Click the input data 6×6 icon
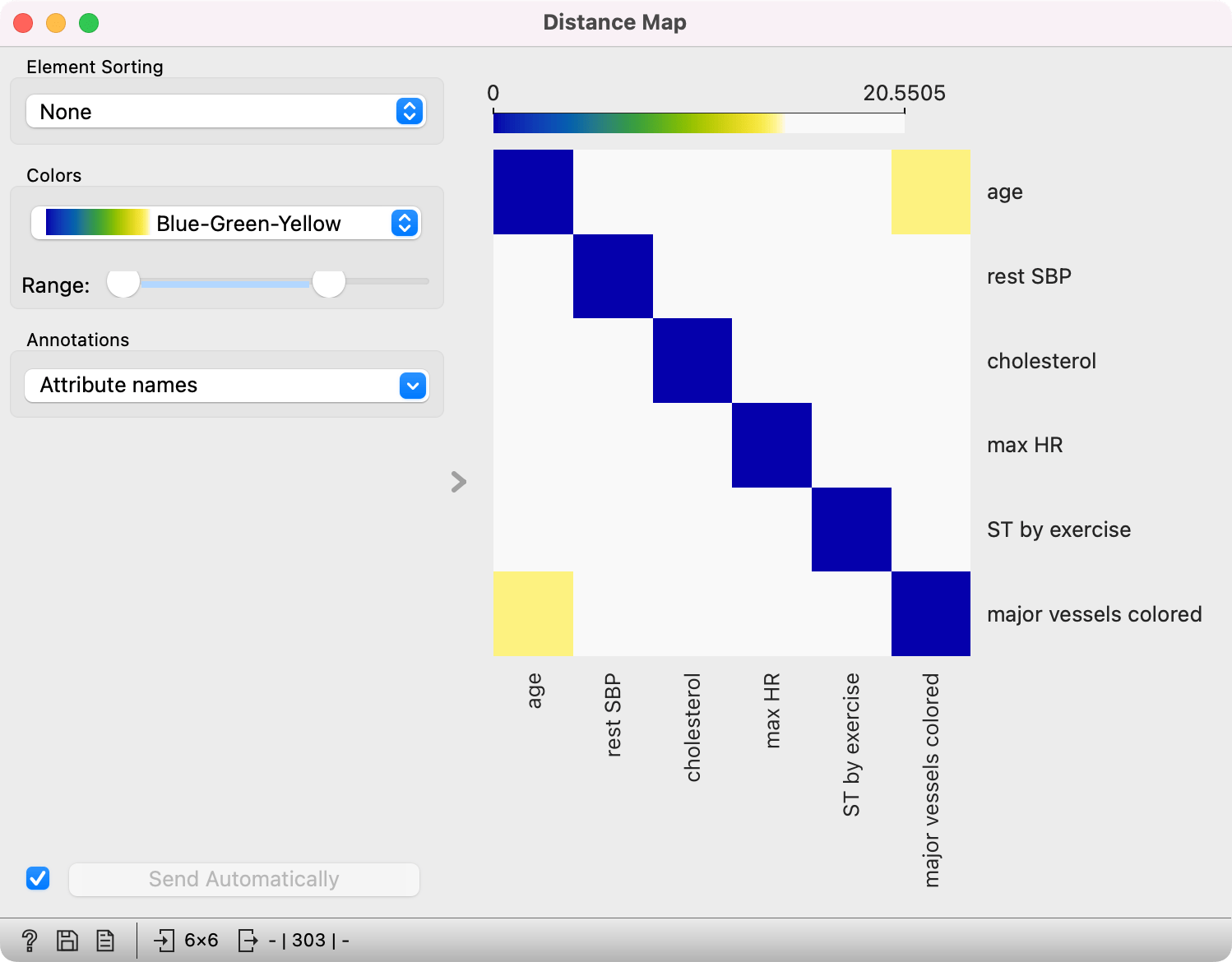Image resolution: width=1232 pixels, height=962 pixels. pos(164,940)
